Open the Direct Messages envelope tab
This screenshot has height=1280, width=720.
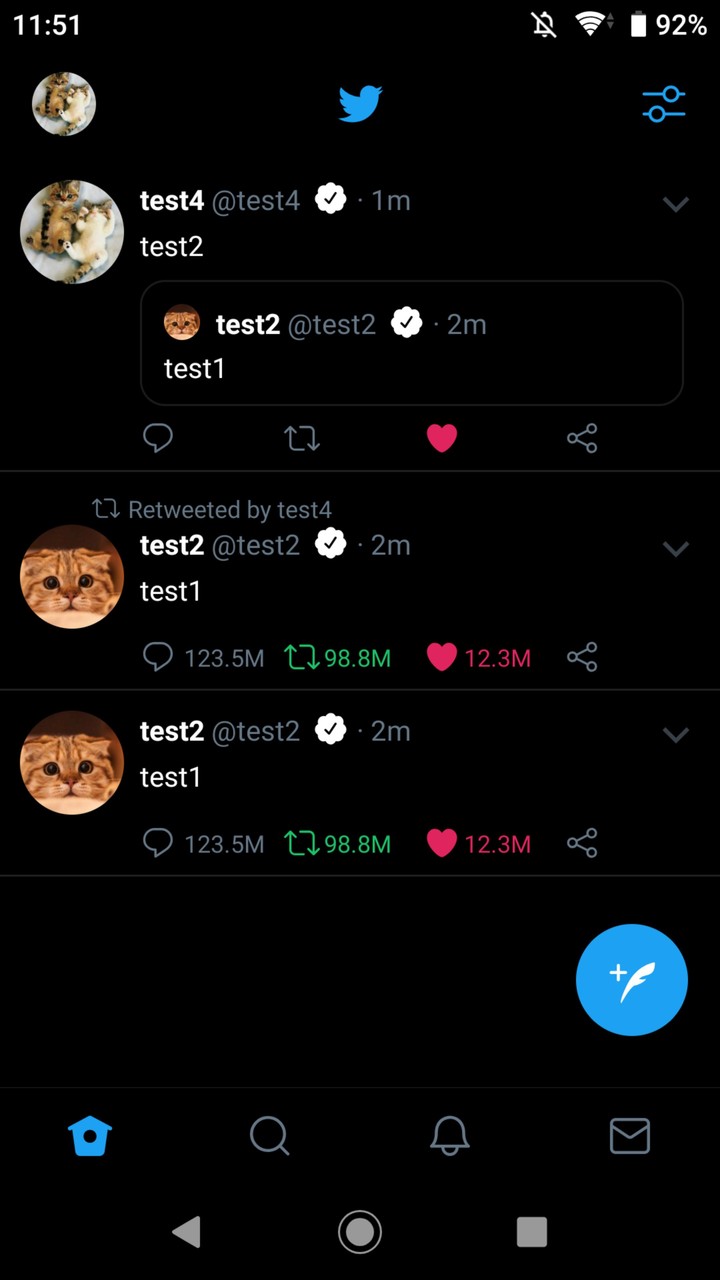coord(630,1136)
